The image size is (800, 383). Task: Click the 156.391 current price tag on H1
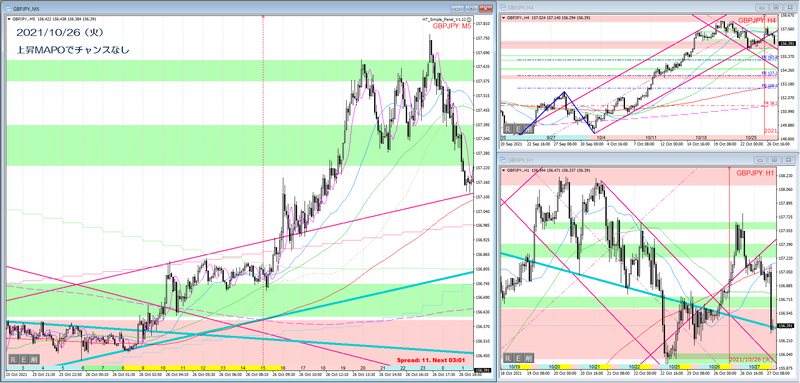click(786, 326)
